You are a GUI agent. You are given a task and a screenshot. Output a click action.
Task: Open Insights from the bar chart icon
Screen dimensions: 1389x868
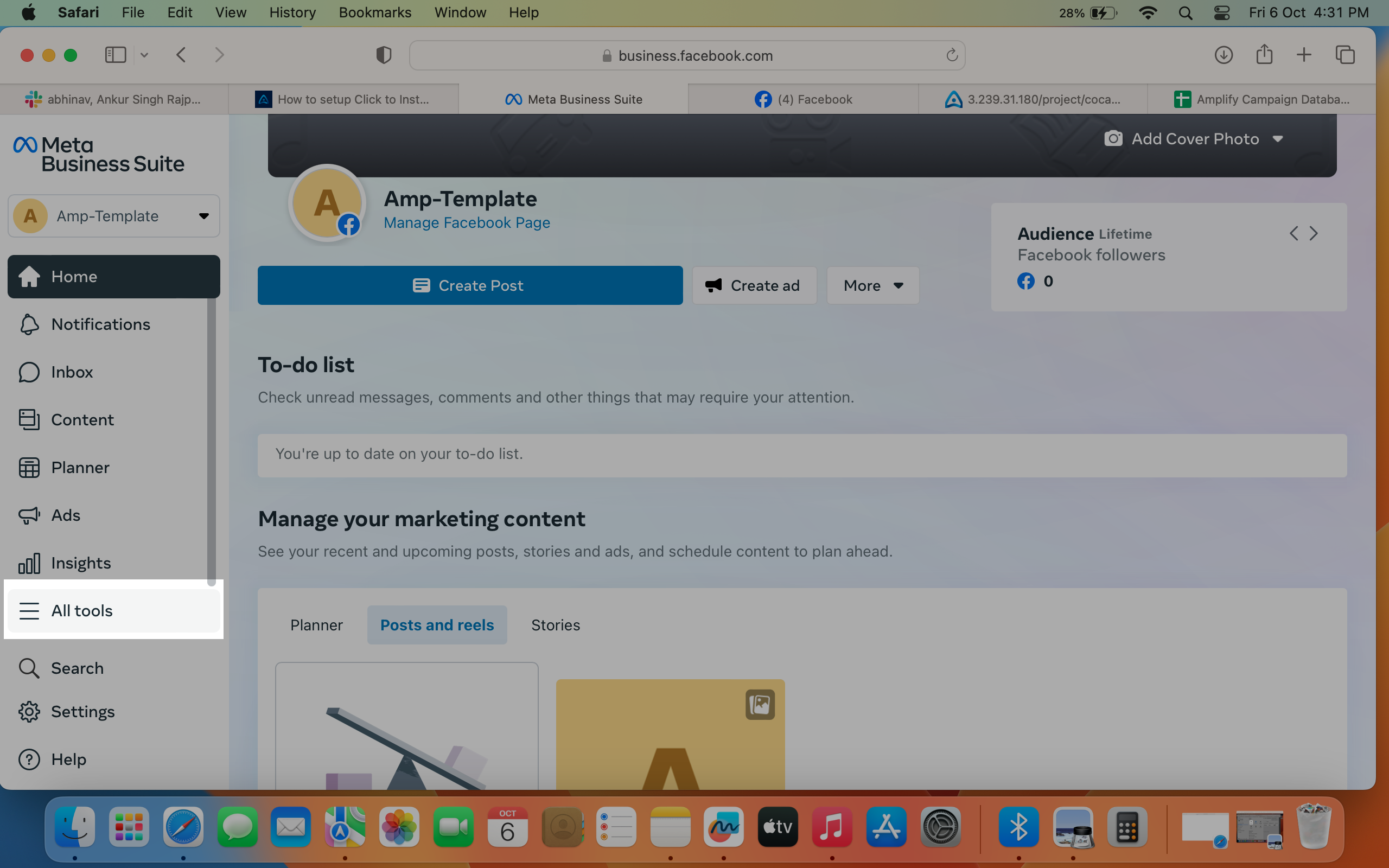pos(29,563)
